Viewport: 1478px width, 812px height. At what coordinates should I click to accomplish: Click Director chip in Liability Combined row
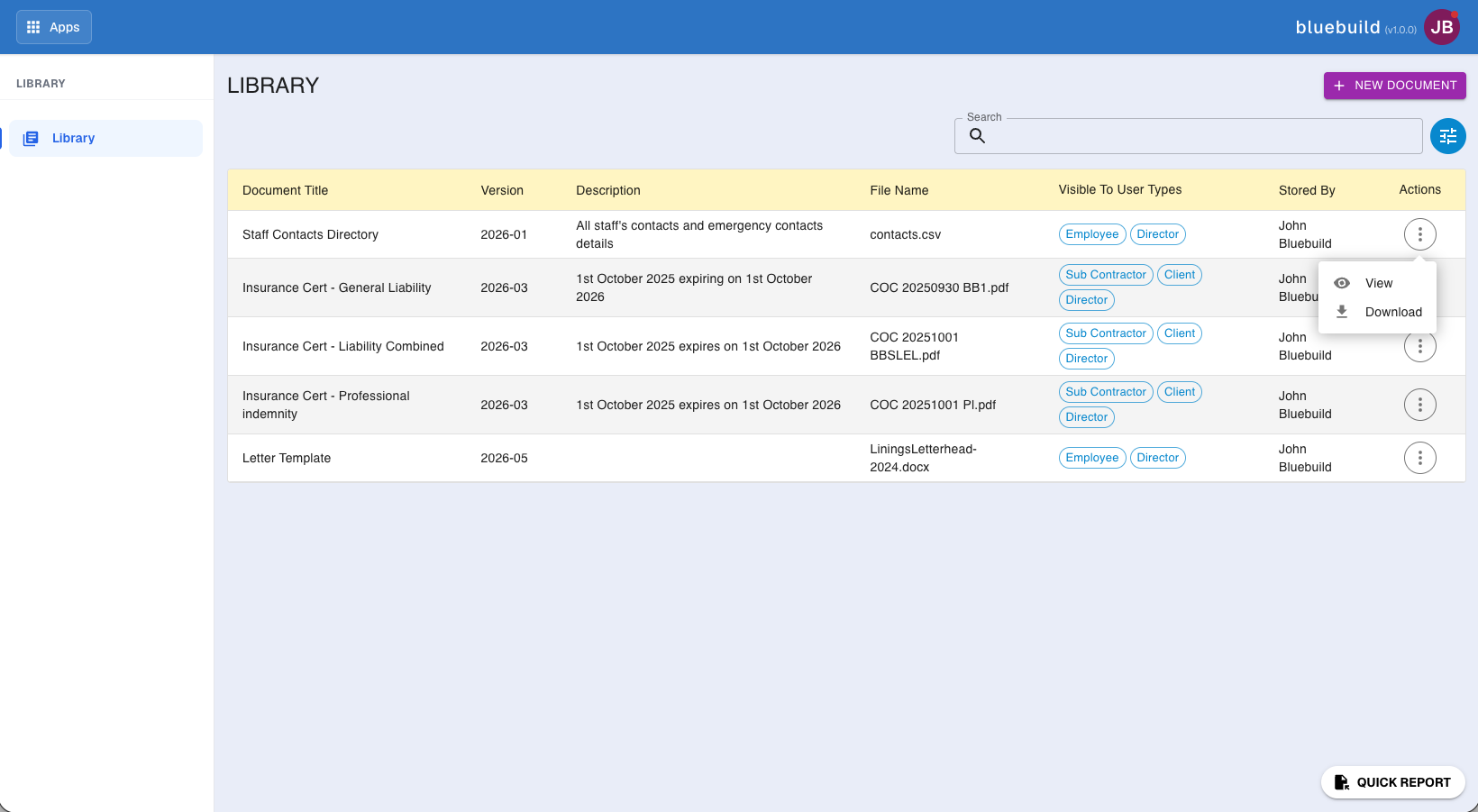[x=1087, y=359]
